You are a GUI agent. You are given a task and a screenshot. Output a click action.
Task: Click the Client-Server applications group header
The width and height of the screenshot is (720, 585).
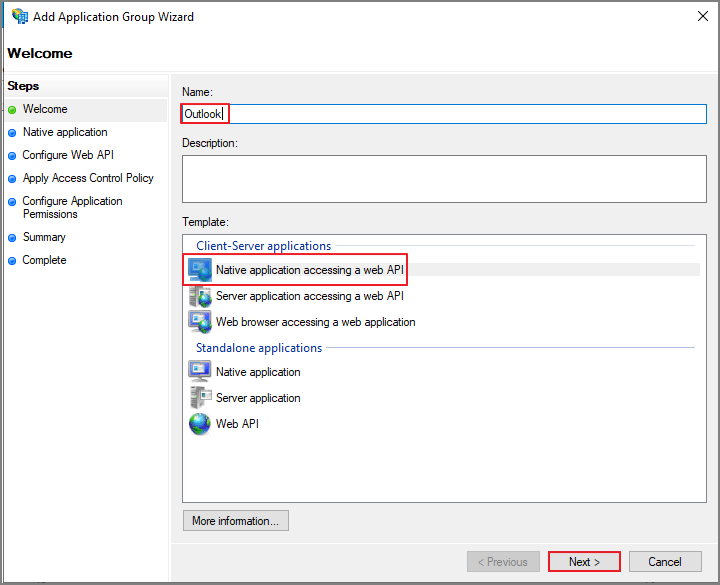pos(264,246)
